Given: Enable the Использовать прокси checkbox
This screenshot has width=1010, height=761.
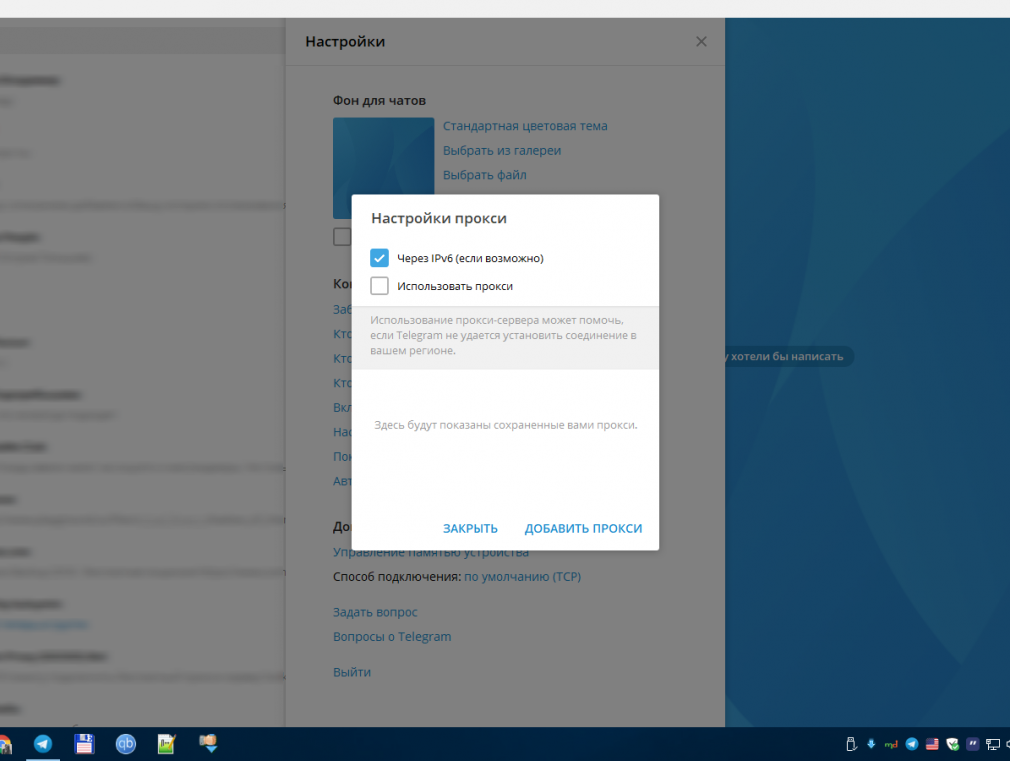Looking at the screenshot, I should pos(379,285).
